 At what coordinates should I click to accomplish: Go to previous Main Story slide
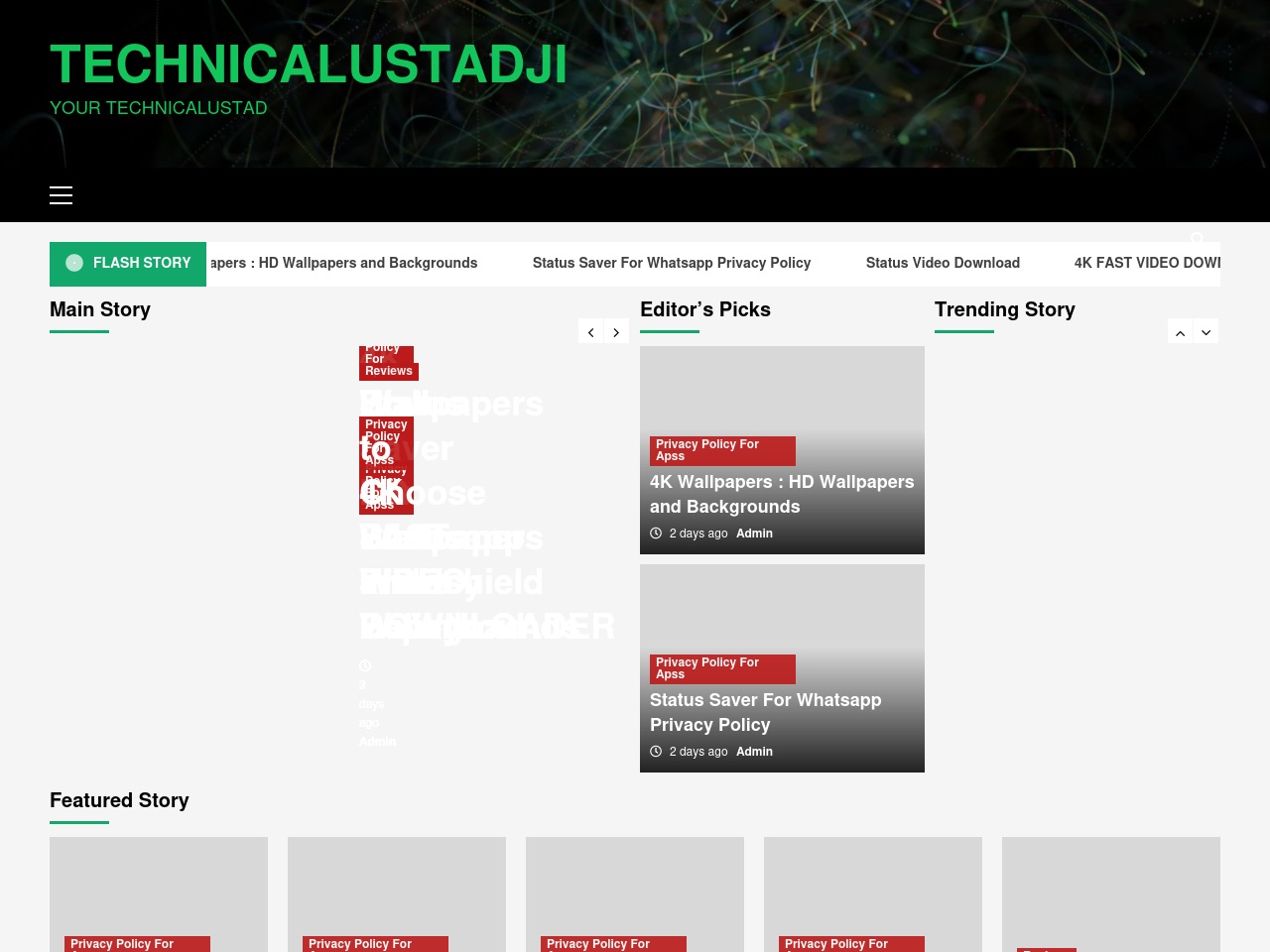point(590,332)
